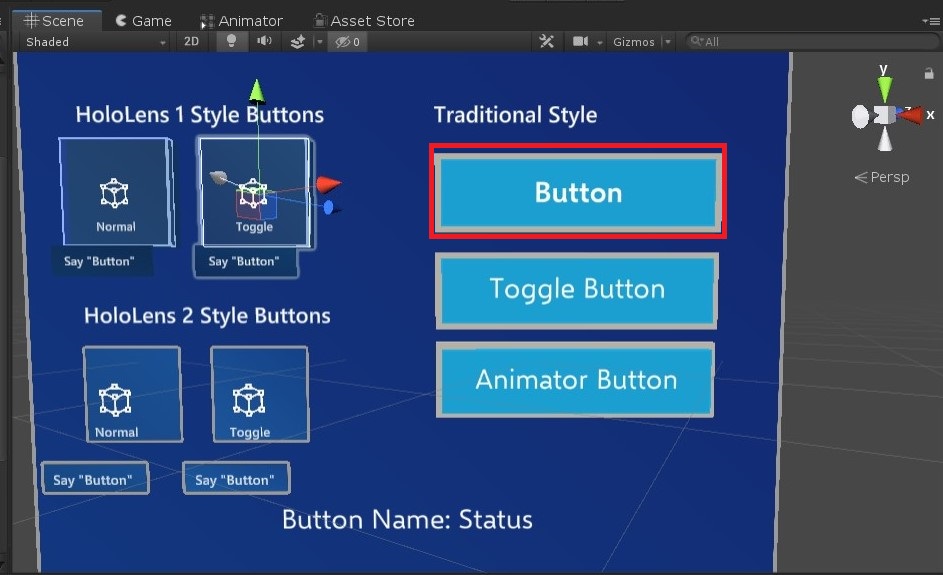Switch to the Asset Store tab
The width and height of the screenshot is (943, 575).
click(364, 21)
